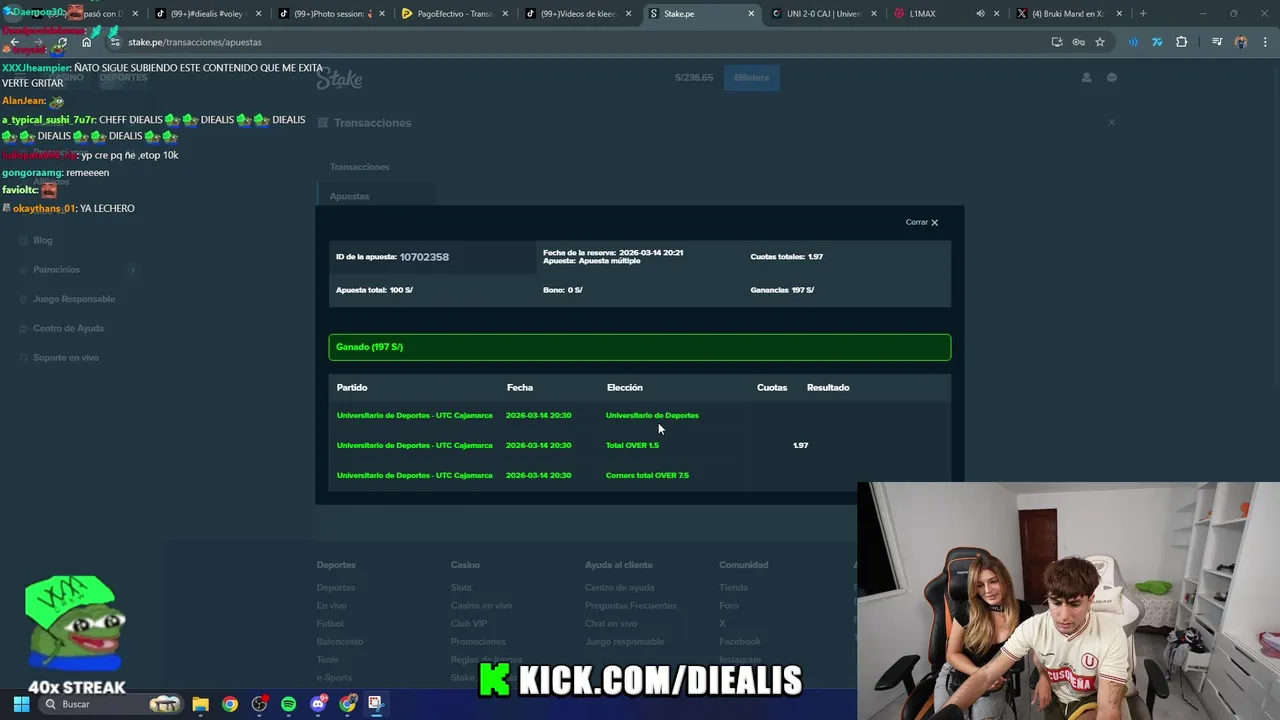Open the Foro footer link
This screenshot has width=1280, height=720.
point(729,605)
